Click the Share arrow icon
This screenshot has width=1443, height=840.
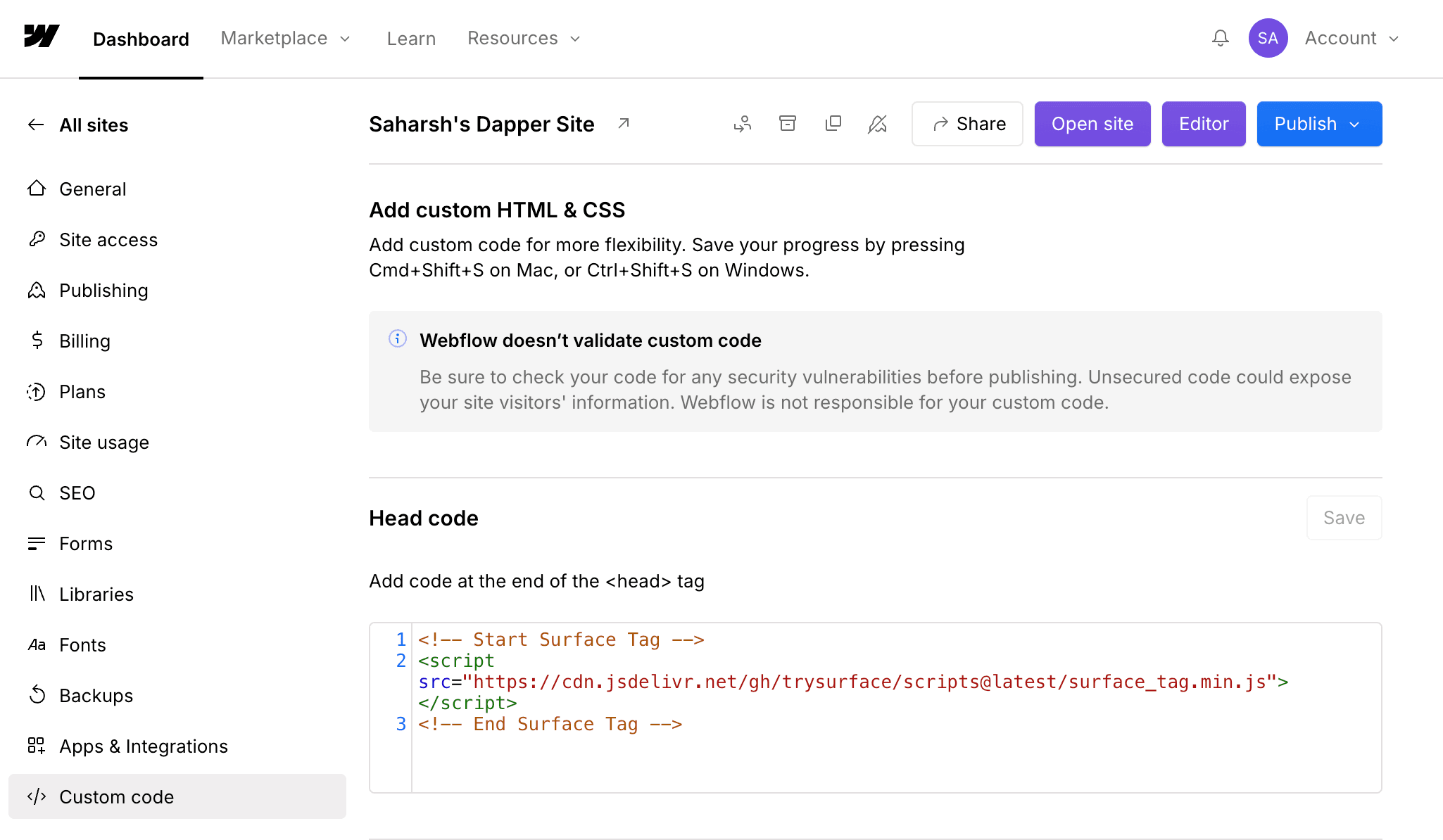940,124
